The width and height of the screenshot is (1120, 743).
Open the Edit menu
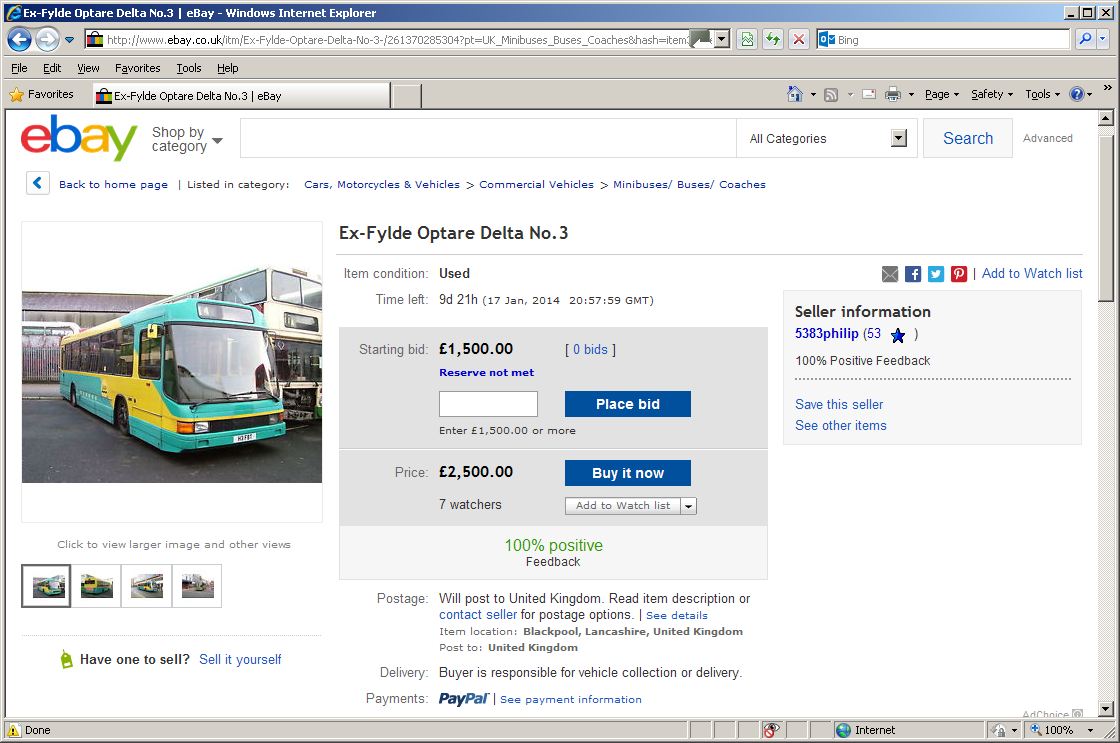(51, 68)
